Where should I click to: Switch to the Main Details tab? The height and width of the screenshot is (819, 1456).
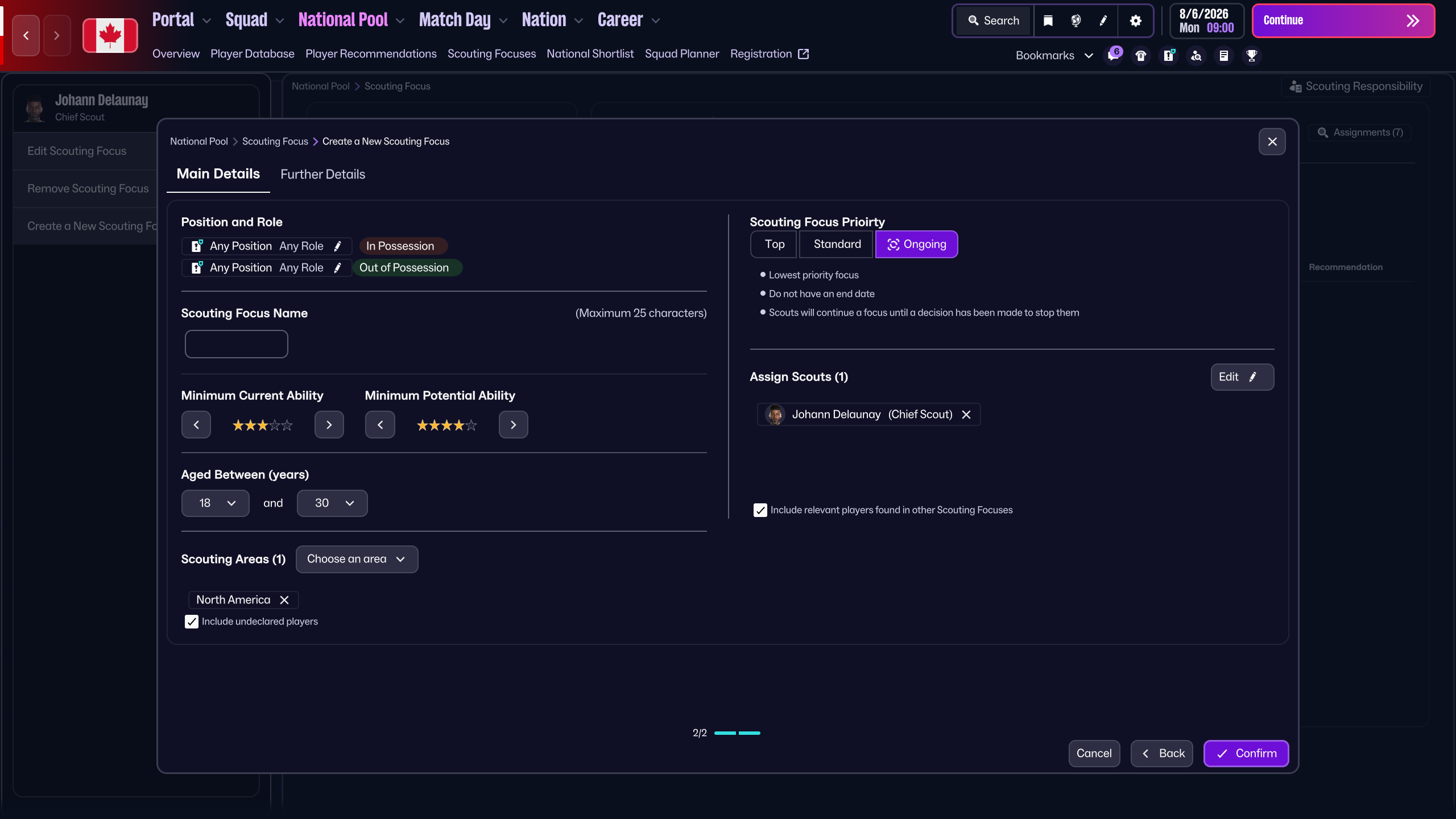[218, 173]
